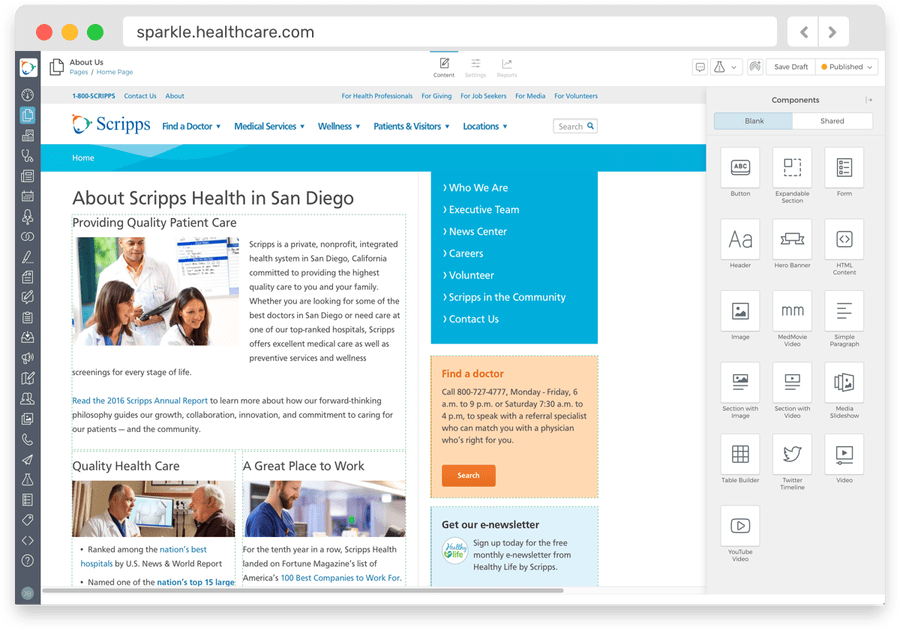Click the website Search input field
Screen dimensions: 900x630
point(575,126)
